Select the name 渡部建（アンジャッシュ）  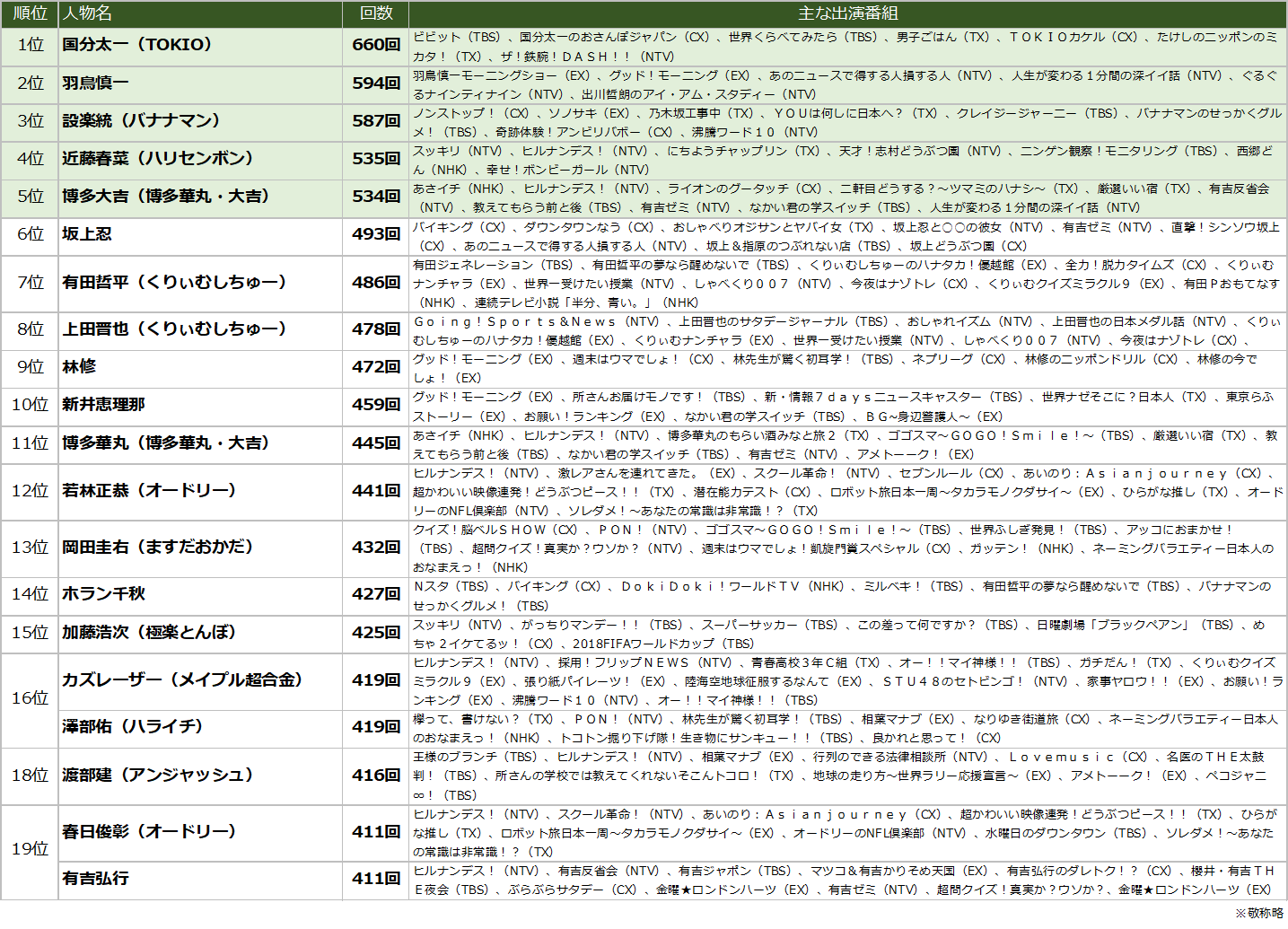click(158, 775)
